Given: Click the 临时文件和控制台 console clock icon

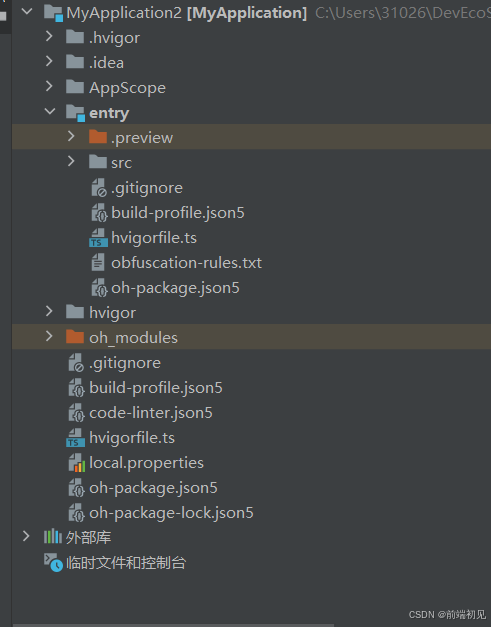Looking at the screenshot, I should pos(53,562).
